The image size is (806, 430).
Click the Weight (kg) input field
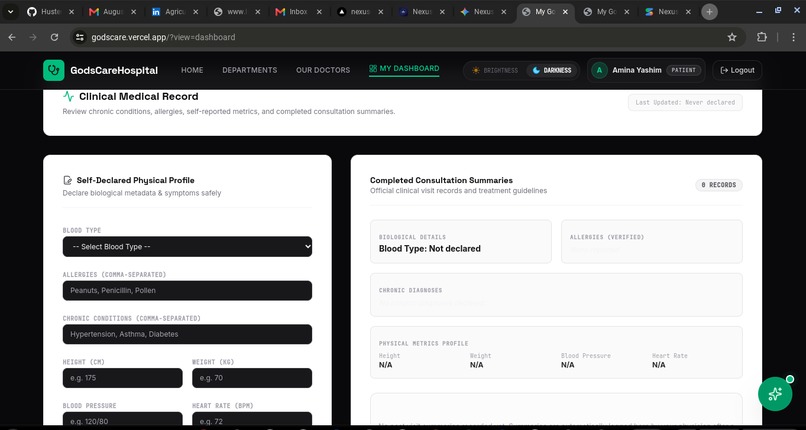tap(252, 378)
